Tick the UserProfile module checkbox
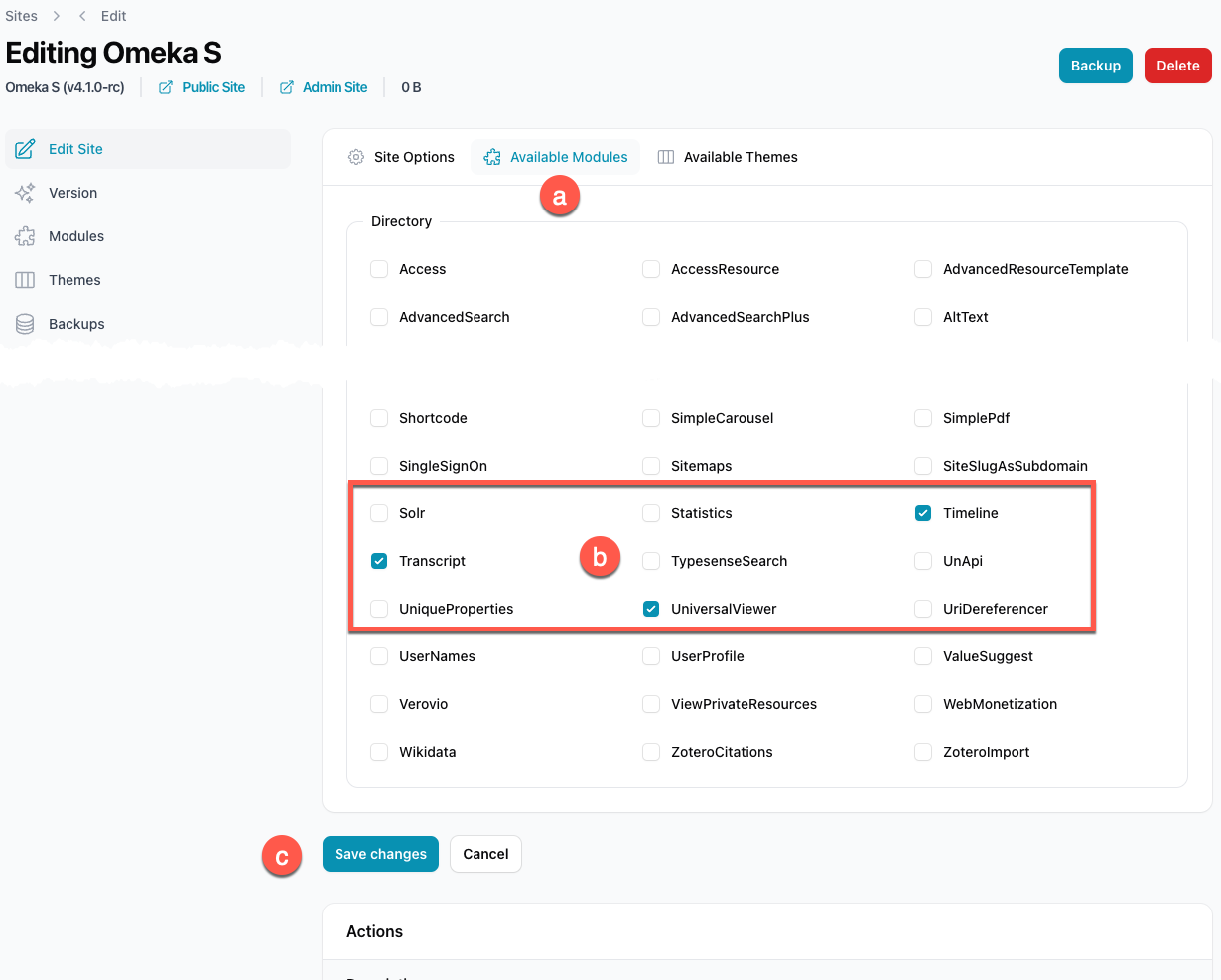This screenshot has height=980, width=1221. pyautogui.click(x=651, y=656)
